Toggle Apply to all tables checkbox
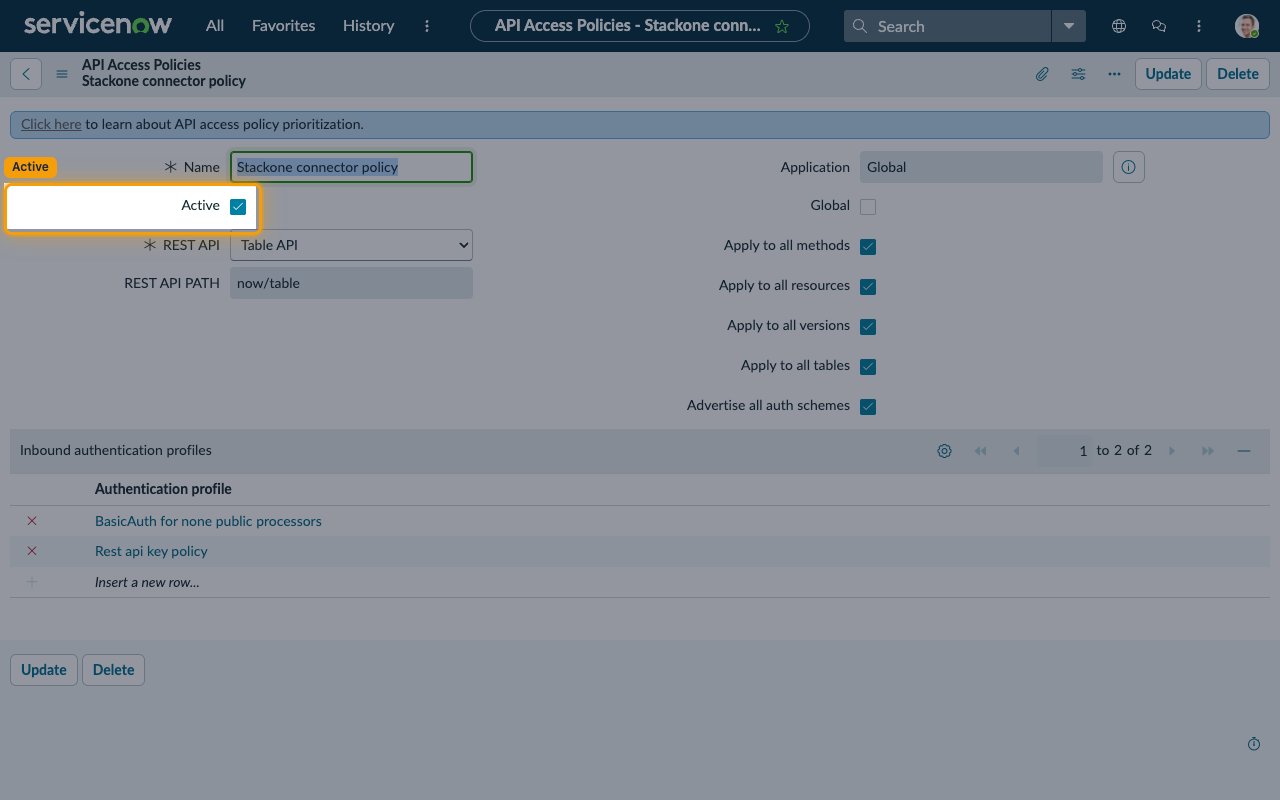This screenshot has width=1280, height=800. pyautogui.click(x=868, y=367)
